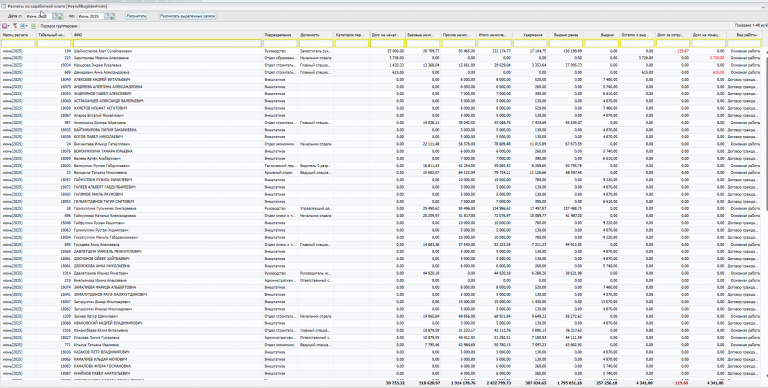Open the calendar picker for the start date
This screenshot has height=388, width=768.
click(55, 16)
